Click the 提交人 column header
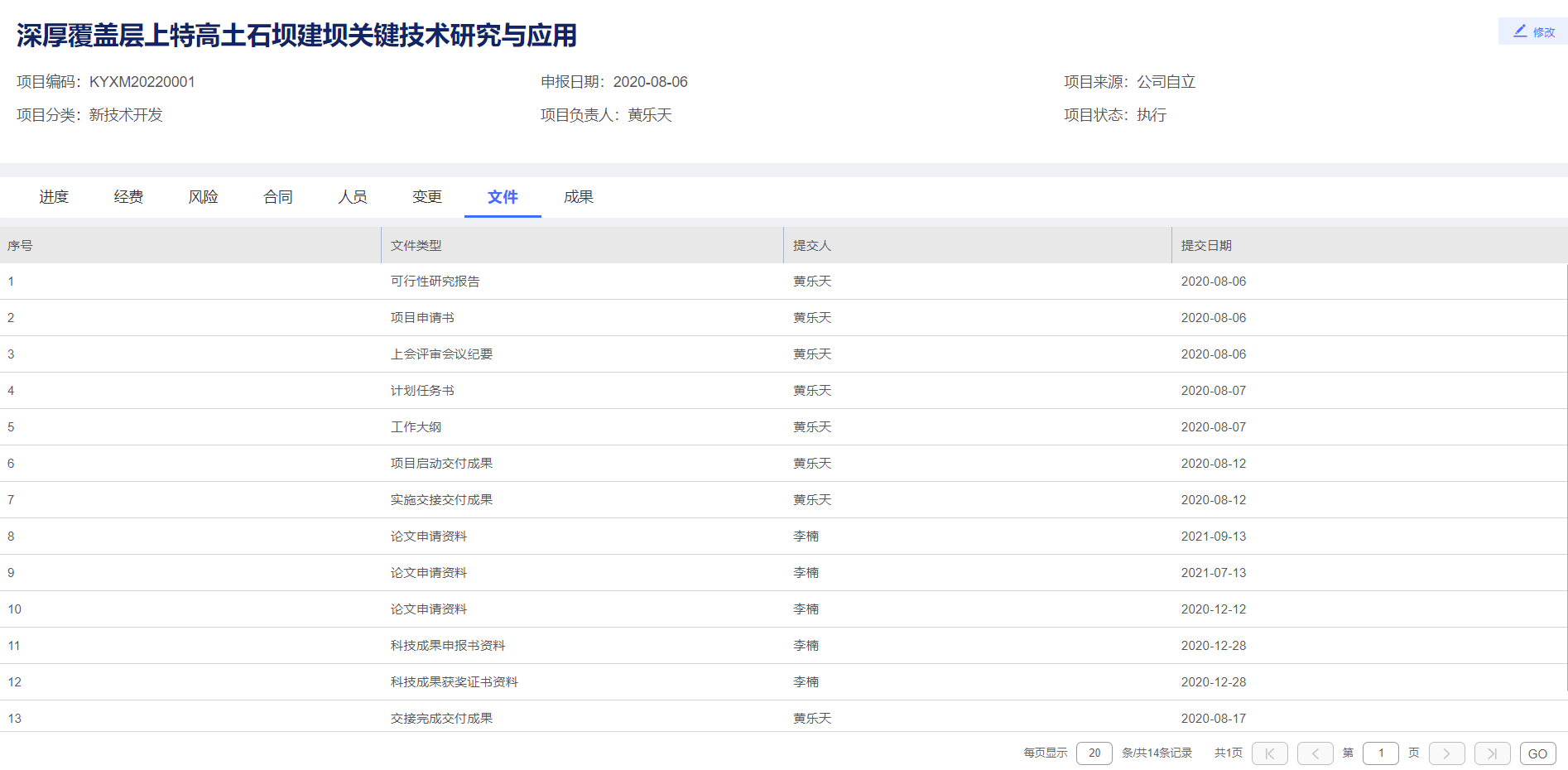The height and width of the screenshot is (770, 1568). coord(978,245)
